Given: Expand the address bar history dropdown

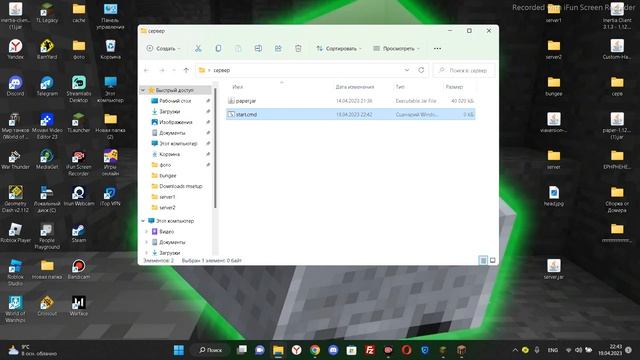Looking at the screenshot, I should tap(407, 70).
